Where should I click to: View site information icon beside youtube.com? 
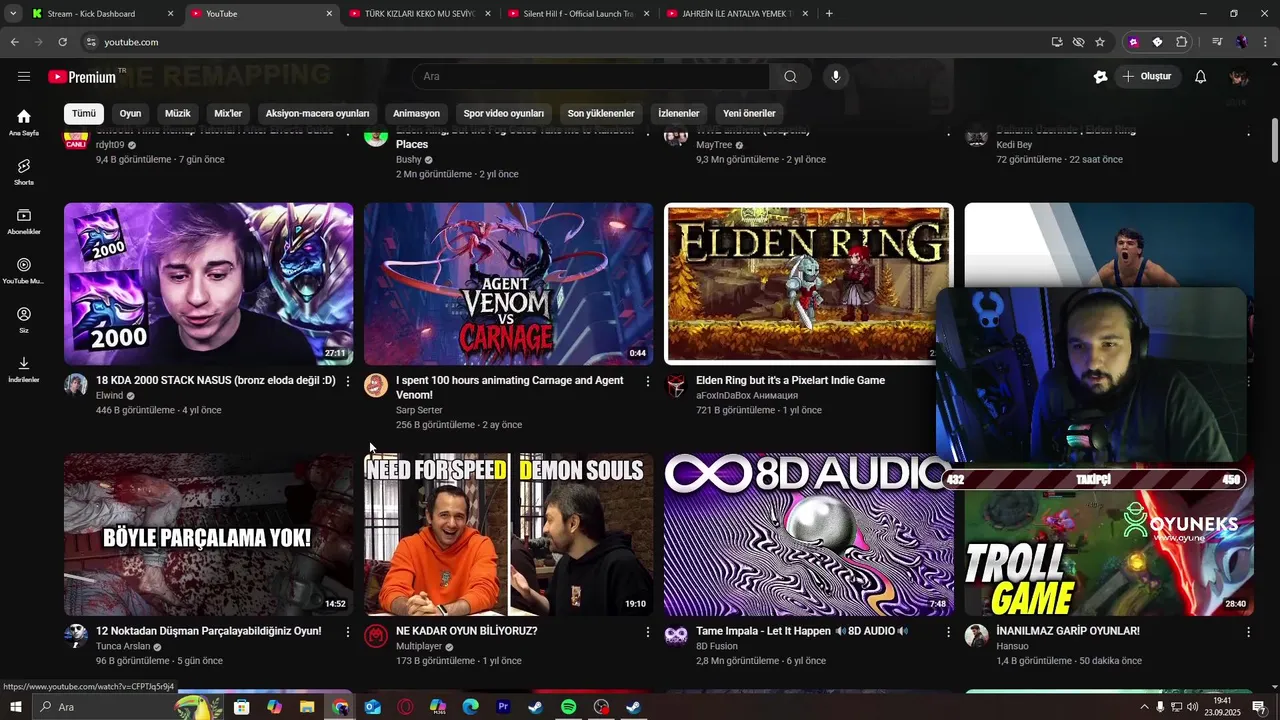(90, 42)
